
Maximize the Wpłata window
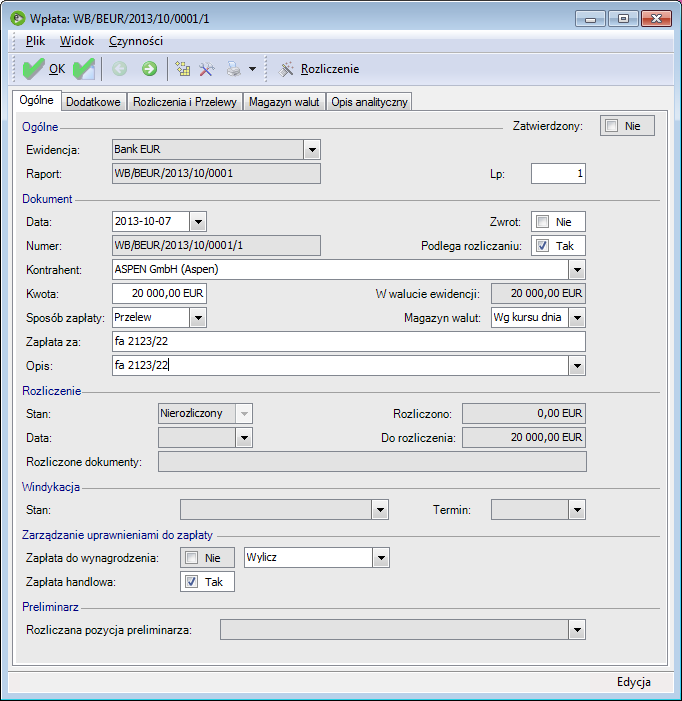(x=623, y=19)
